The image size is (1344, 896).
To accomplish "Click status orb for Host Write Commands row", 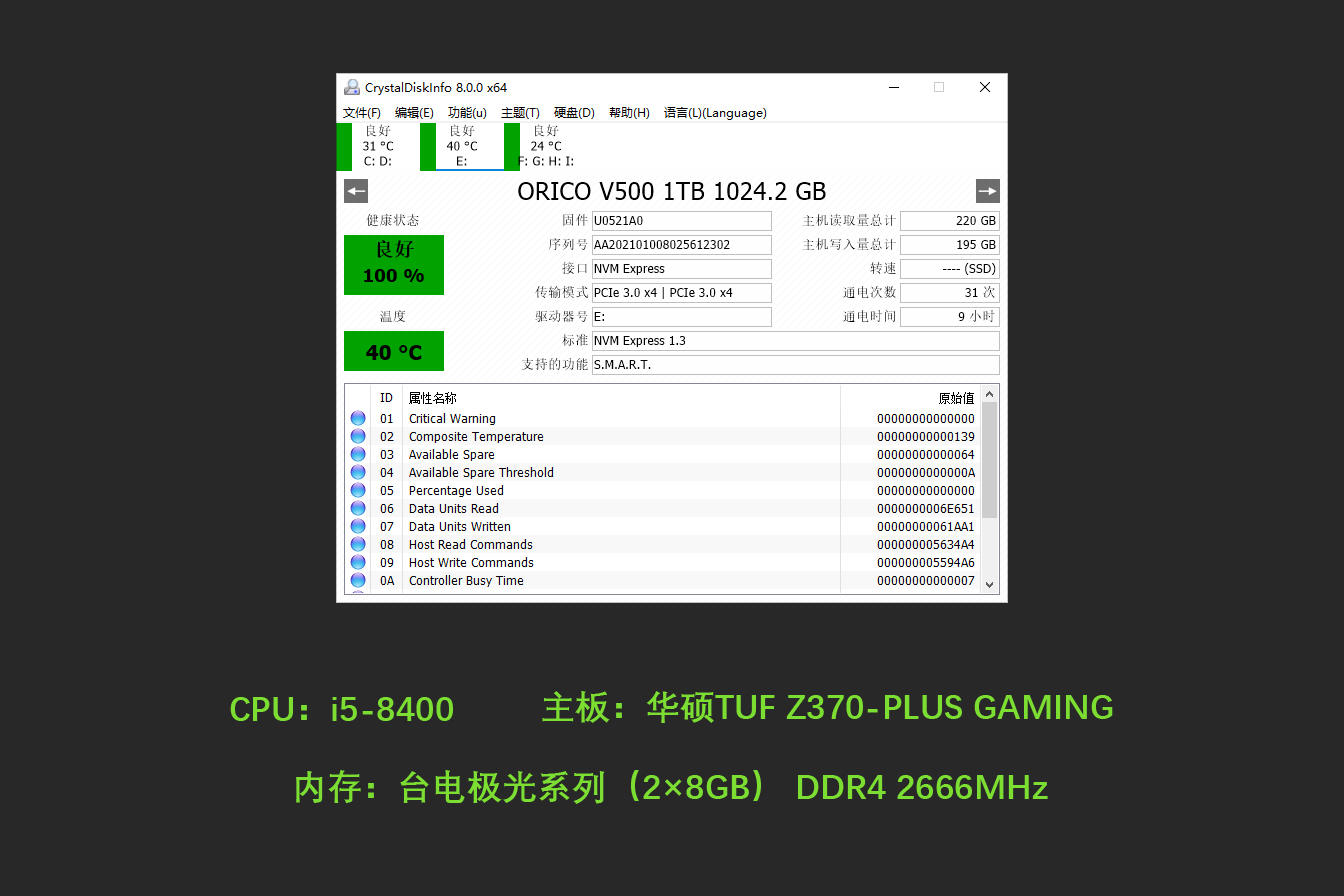I will point(358,563).
